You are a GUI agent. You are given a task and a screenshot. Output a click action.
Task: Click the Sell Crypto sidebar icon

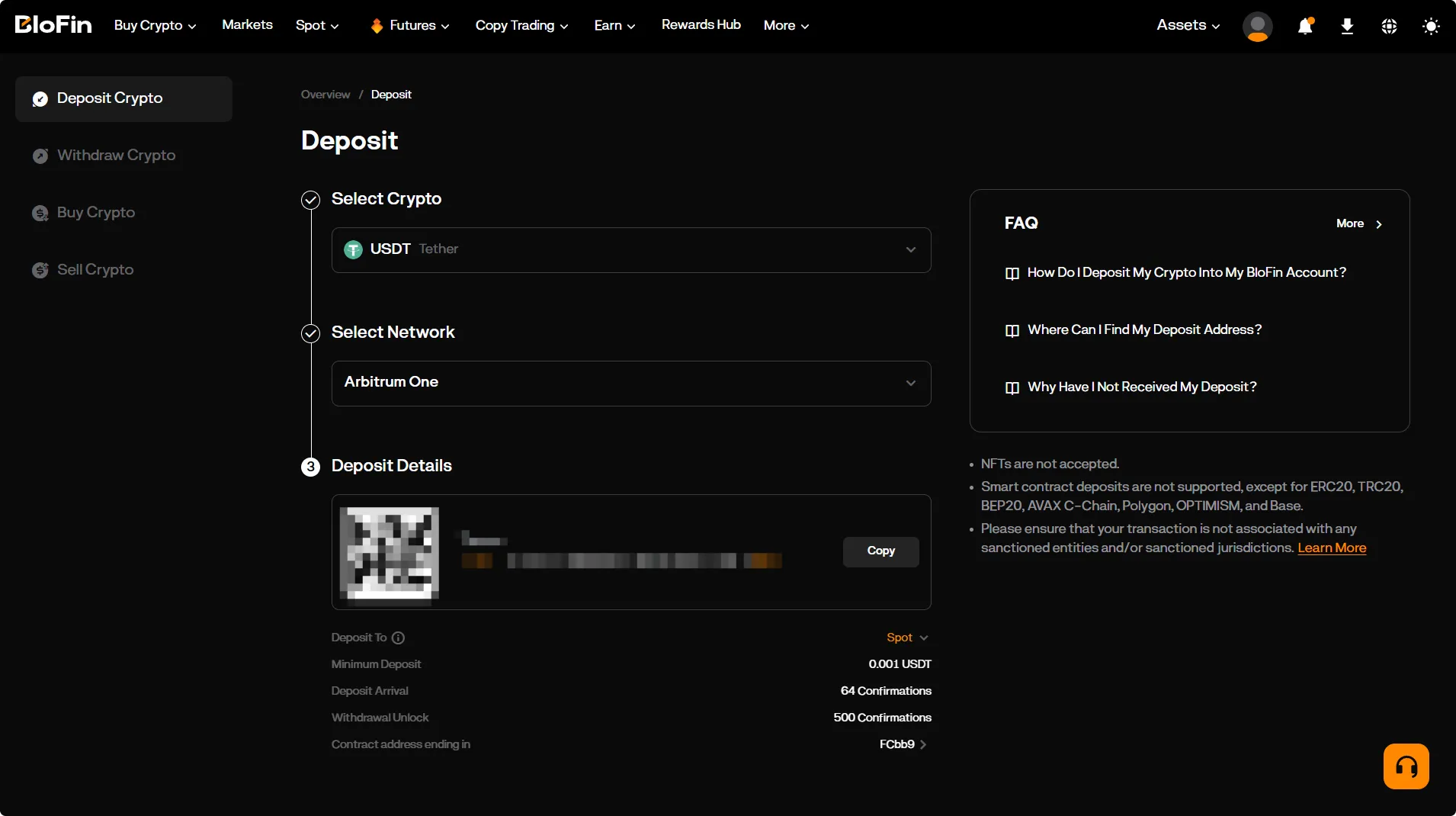[40, 270]
